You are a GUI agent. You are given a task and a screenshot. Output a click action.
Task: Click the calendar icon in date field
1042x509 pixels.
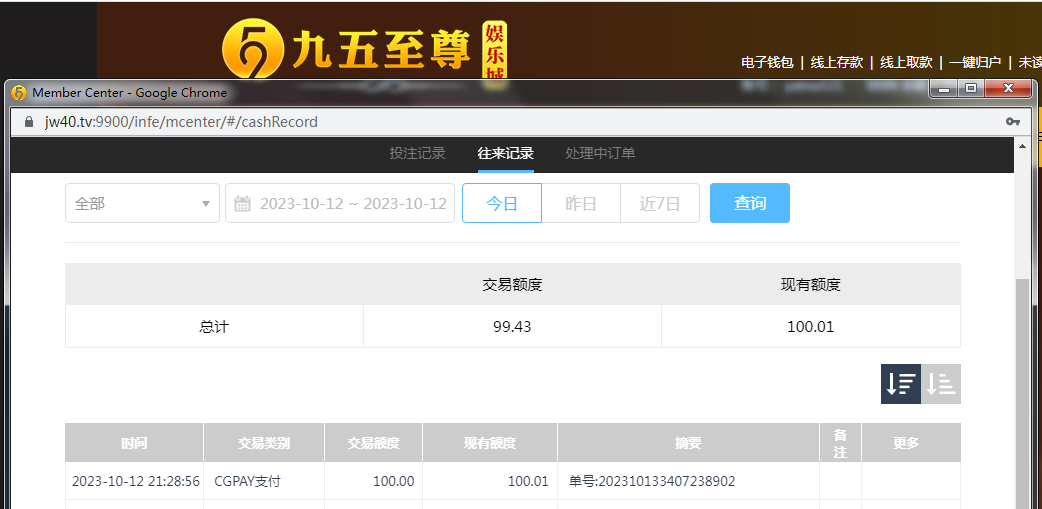click(x=243, y=203)
